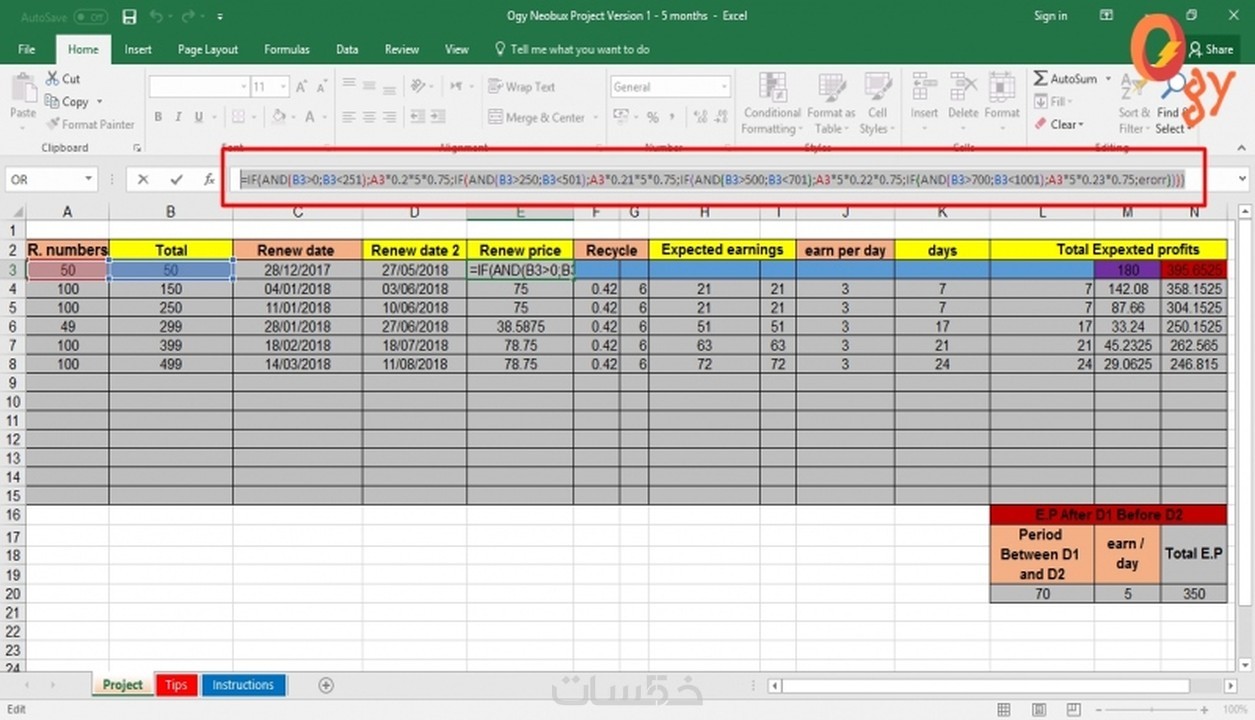The height and width of the screenshot is (720, 1255).
Task: Select the red Tips sheet tab
Action: (176, 685)
